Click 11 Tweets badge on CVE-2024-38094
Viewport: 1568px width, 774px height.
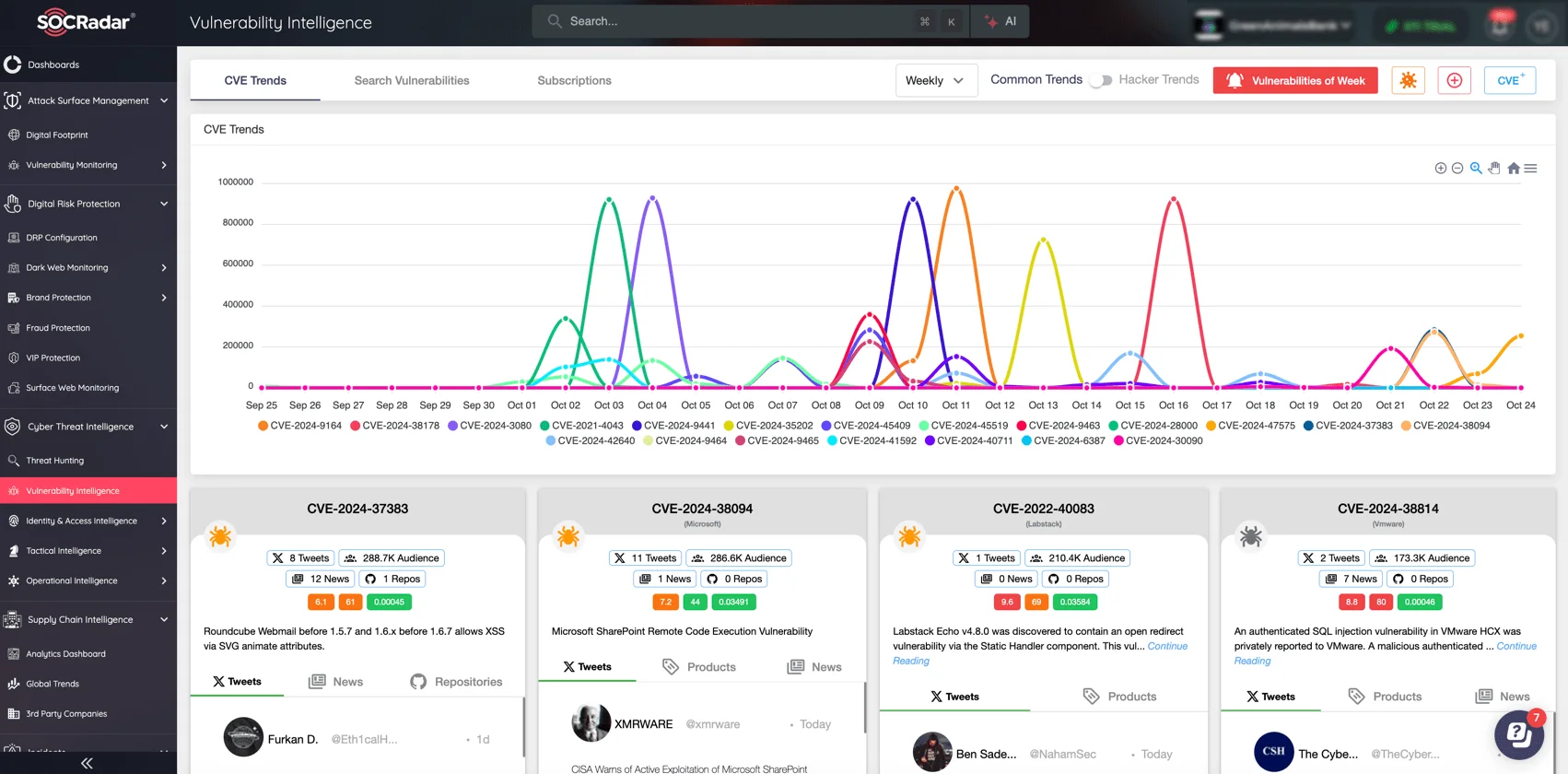645,557
